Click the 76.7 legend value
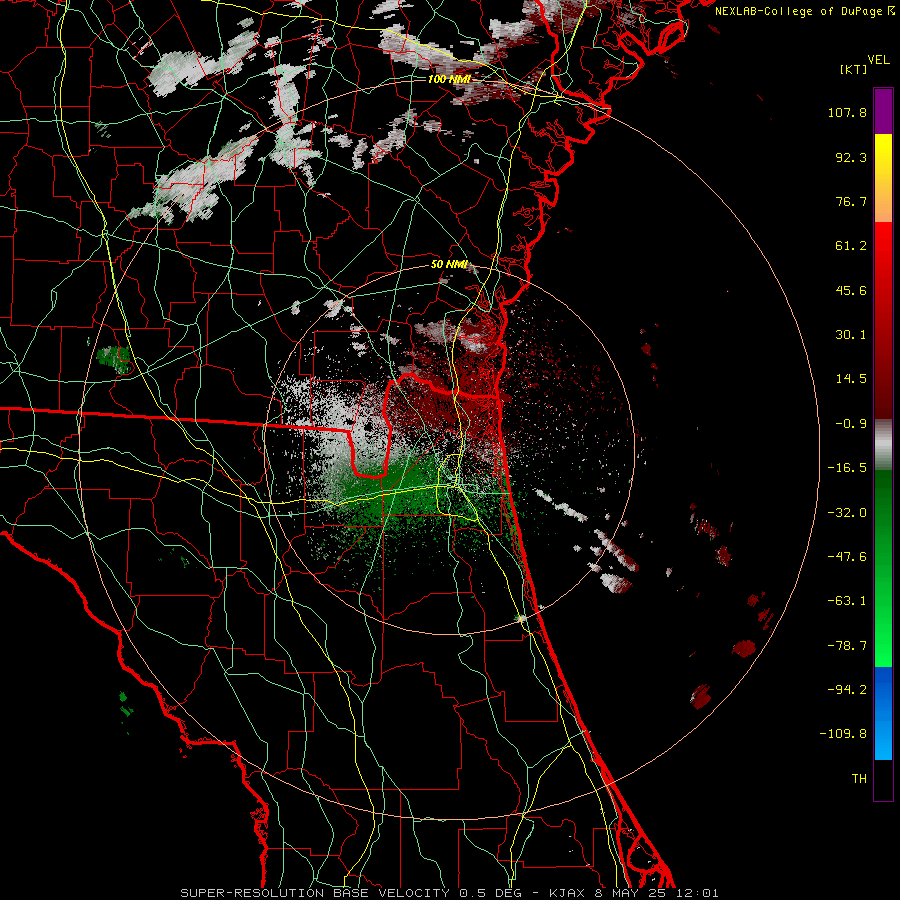900x900 pixels. pyautogui.click(x=851, y=201)
